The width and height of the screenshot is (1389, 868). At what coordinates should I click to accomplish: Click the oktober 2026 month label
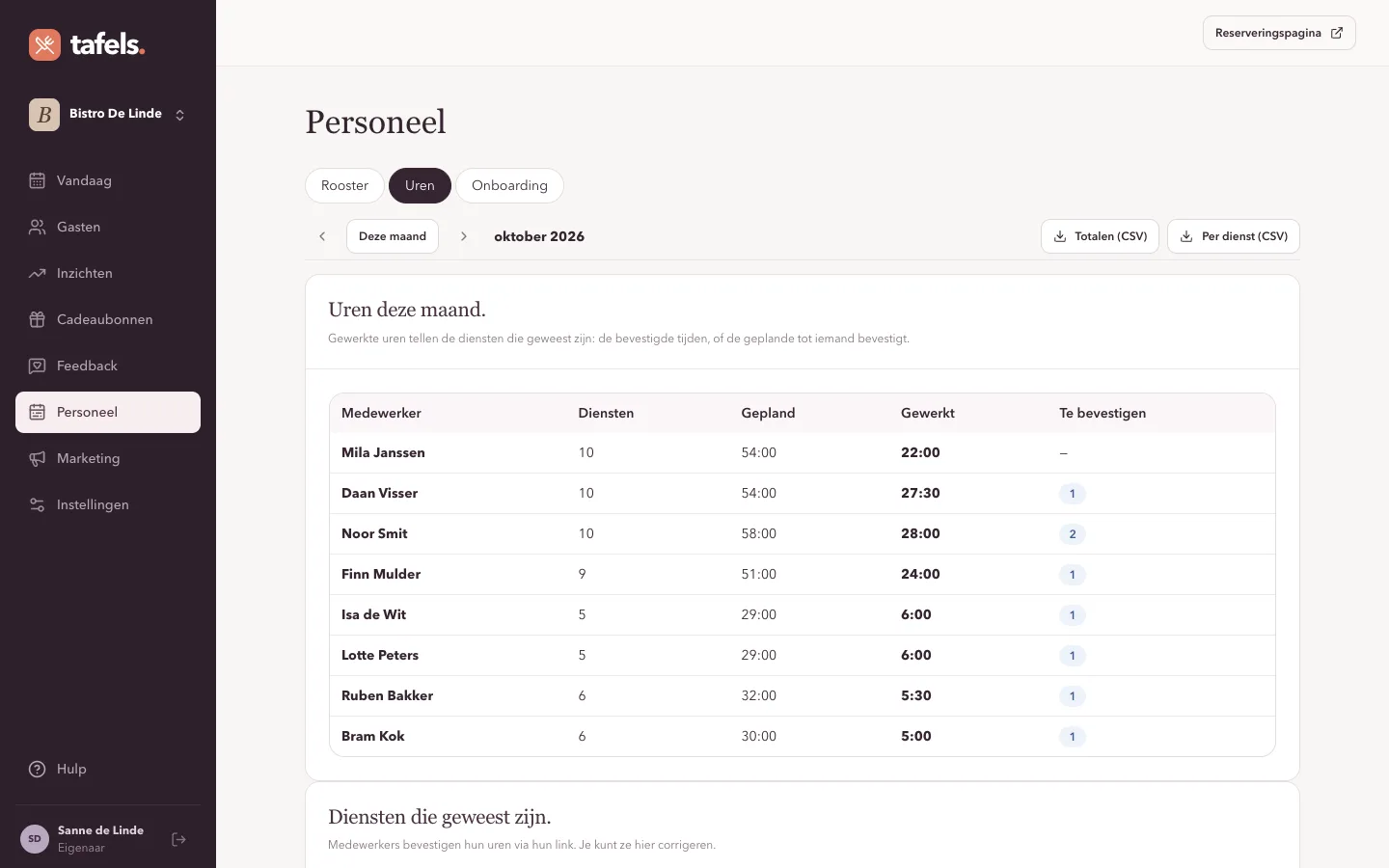pos(539,236)
